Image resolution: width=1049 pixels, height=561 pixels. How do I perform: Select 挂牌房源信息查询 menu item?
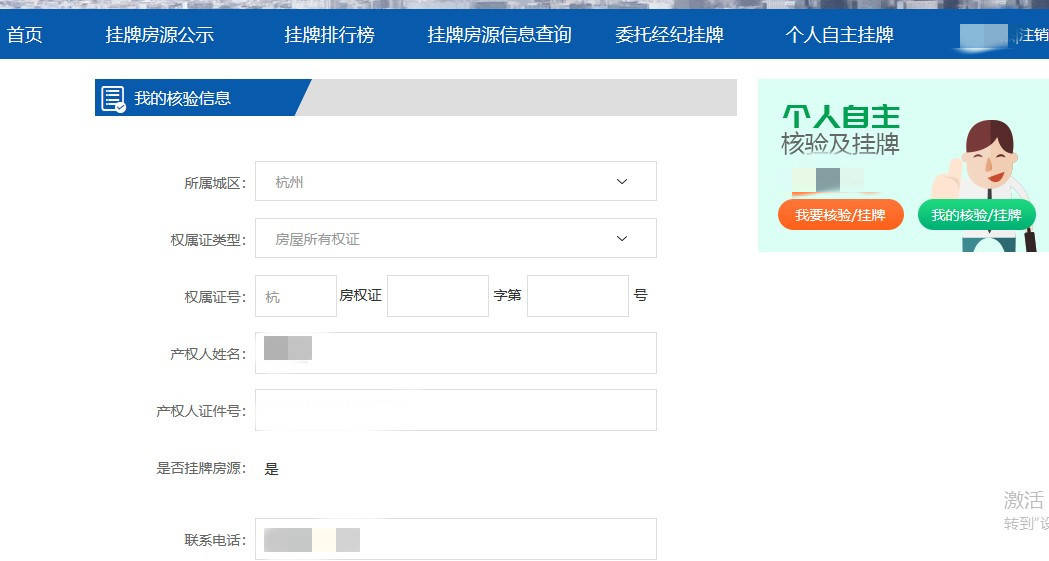point(499,35)
